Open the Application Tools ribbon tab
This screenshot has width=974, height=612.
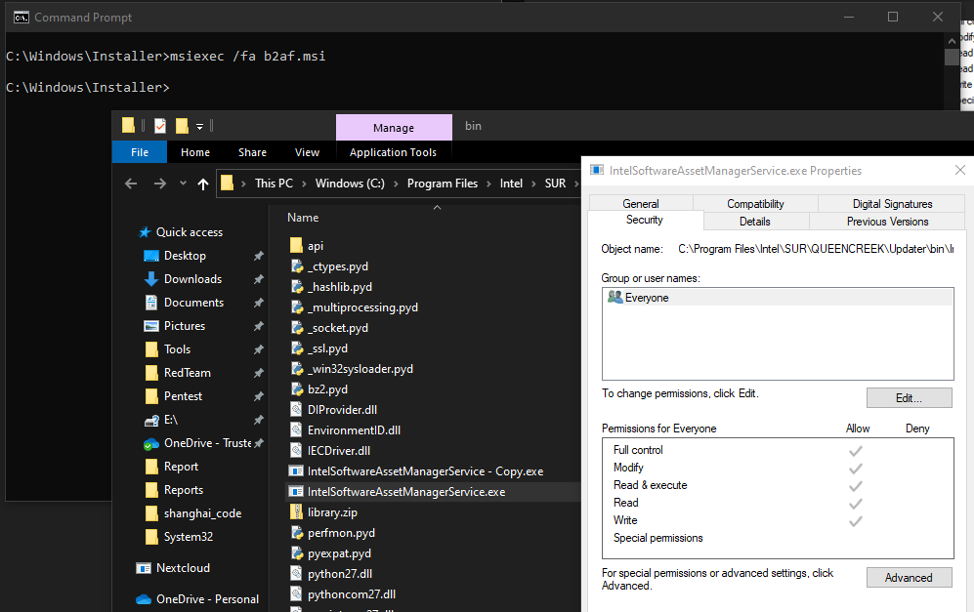(x=393, y=152)
